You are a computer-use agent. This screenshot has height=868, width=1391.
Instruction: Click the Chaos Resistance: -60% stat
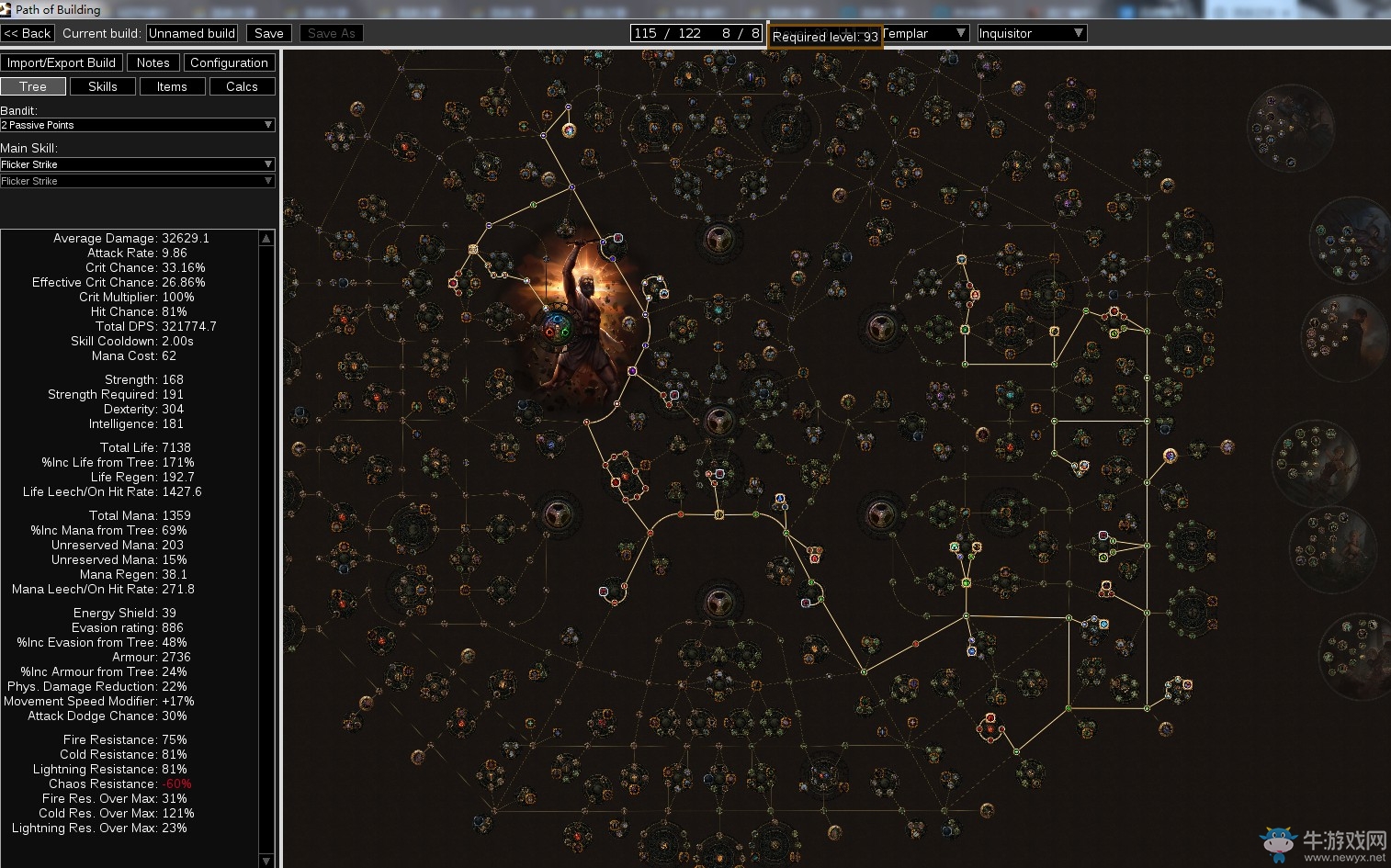pos(120,783)
